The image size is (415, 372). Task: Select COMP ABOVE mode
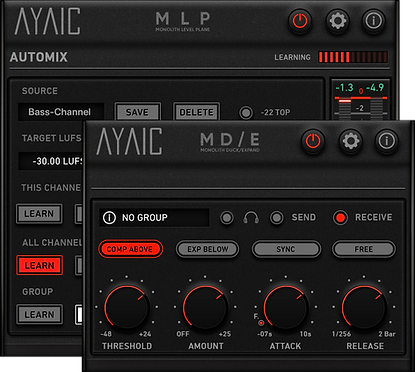[130, 249]
